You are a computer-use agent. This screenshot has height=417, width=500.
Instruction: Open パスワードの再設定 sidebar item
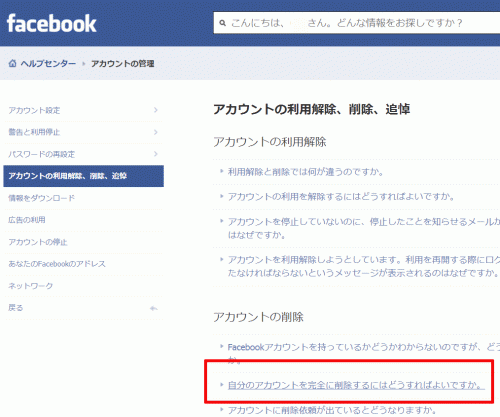coord(83,154)
